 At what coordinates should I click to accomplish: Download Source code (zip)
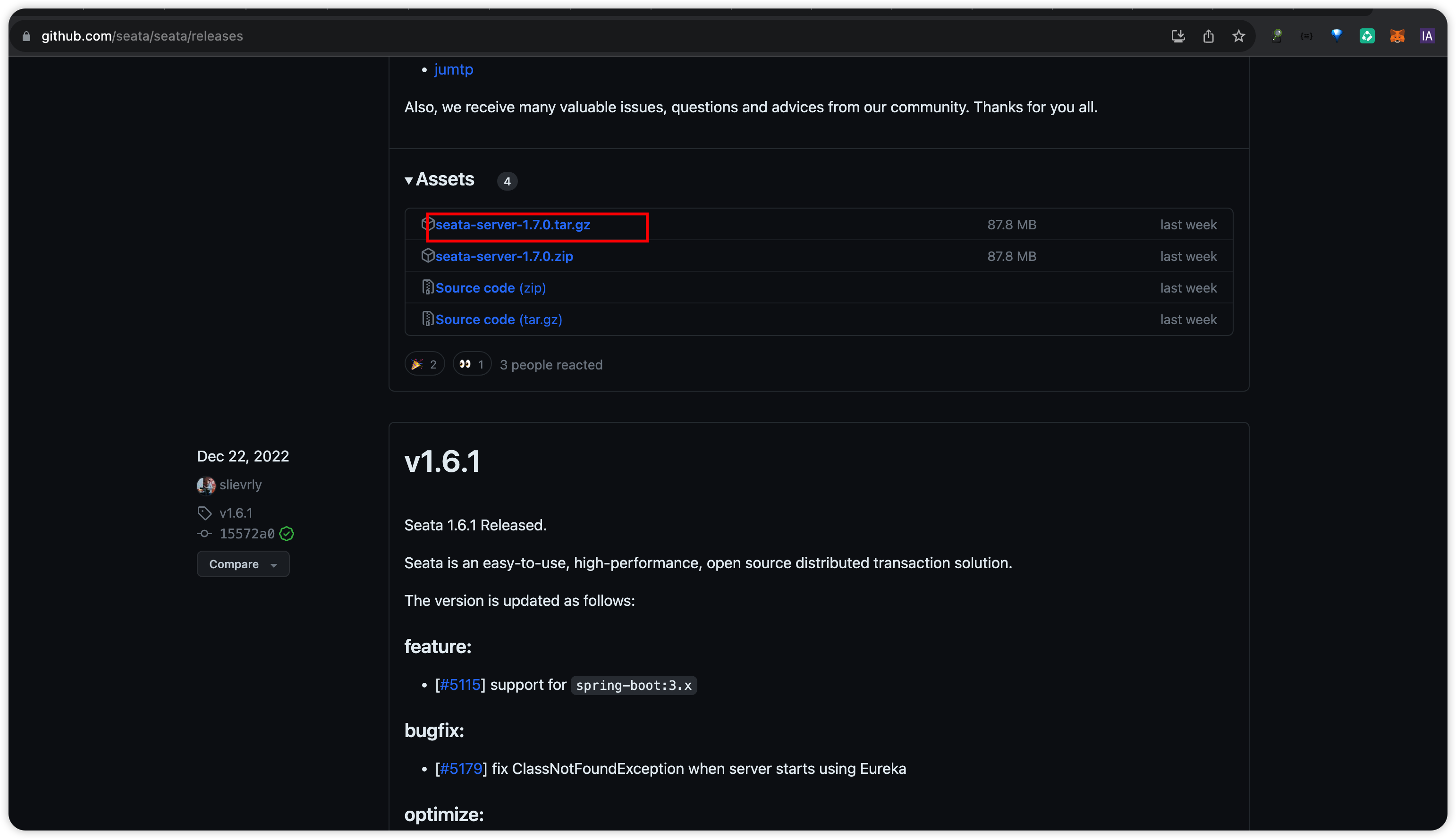pos(490,288)
